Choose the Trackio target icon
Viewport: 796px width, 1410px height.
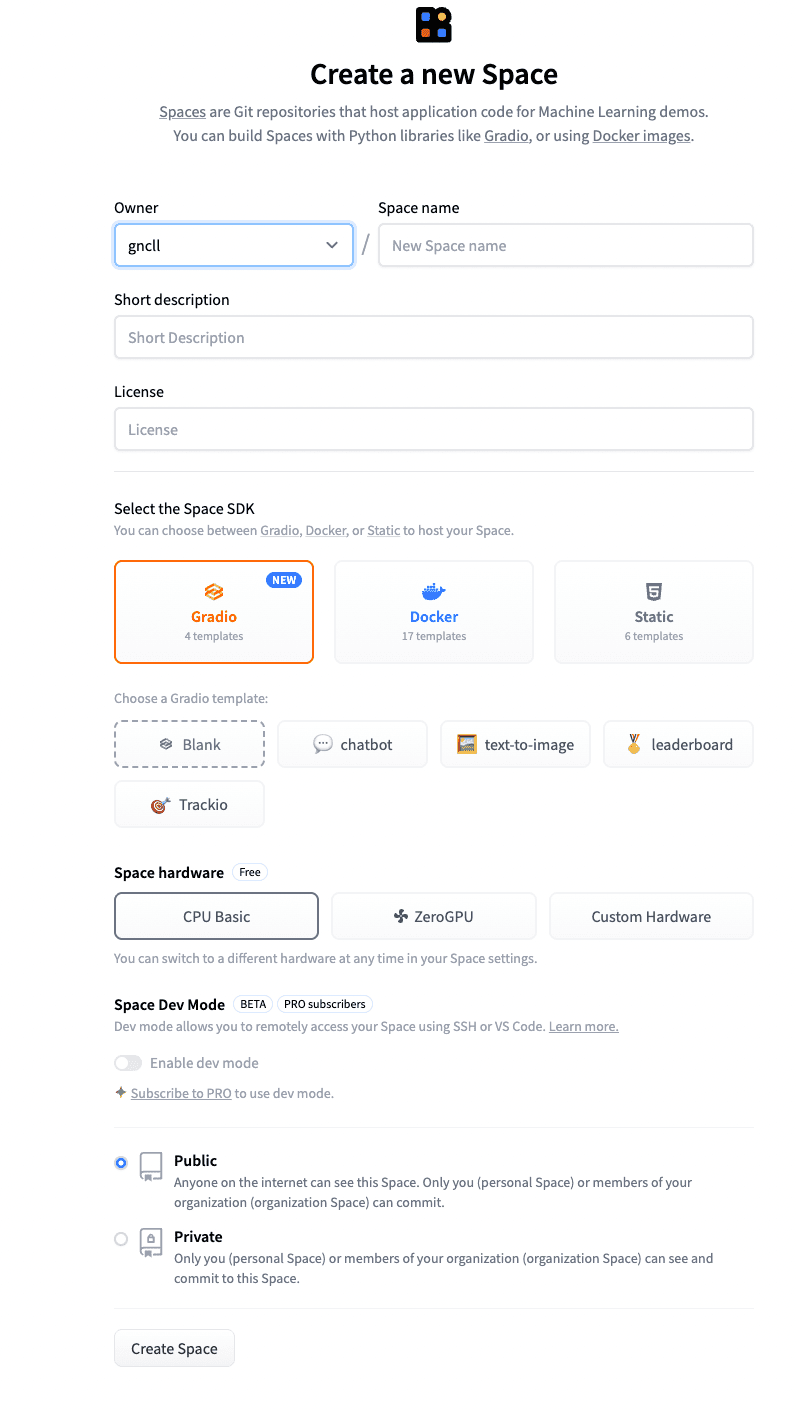160,805
